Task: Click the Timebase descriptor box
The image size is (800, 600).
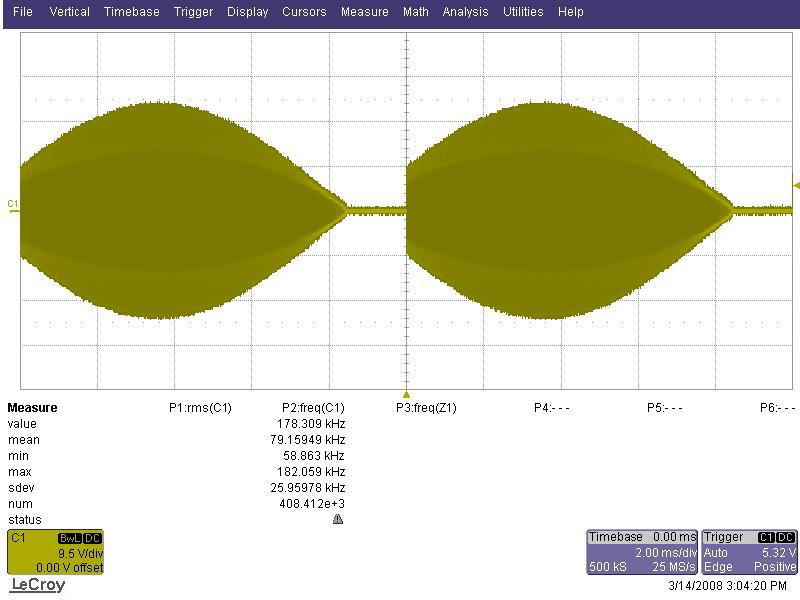Action: pyautogui.click(x=642, y=552)
